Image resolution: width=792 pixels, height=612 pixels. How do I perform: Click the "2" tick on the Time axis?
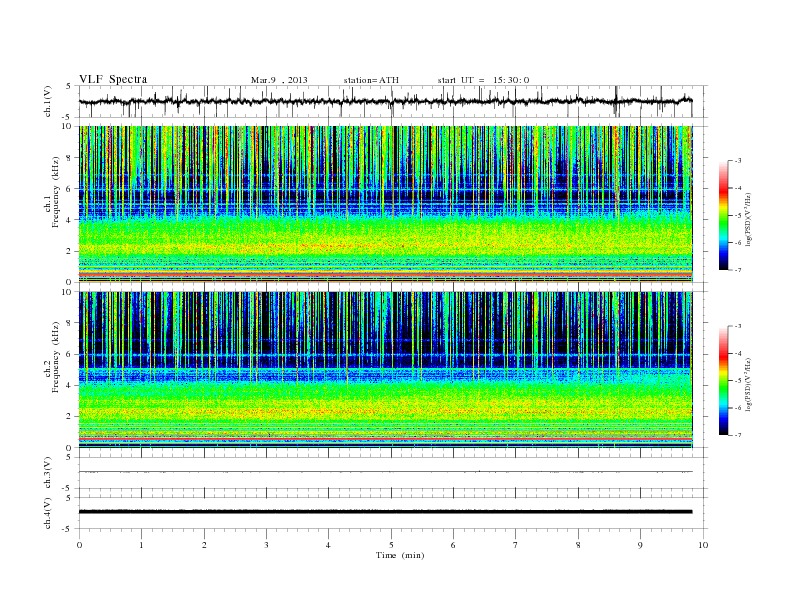(204, 545)
